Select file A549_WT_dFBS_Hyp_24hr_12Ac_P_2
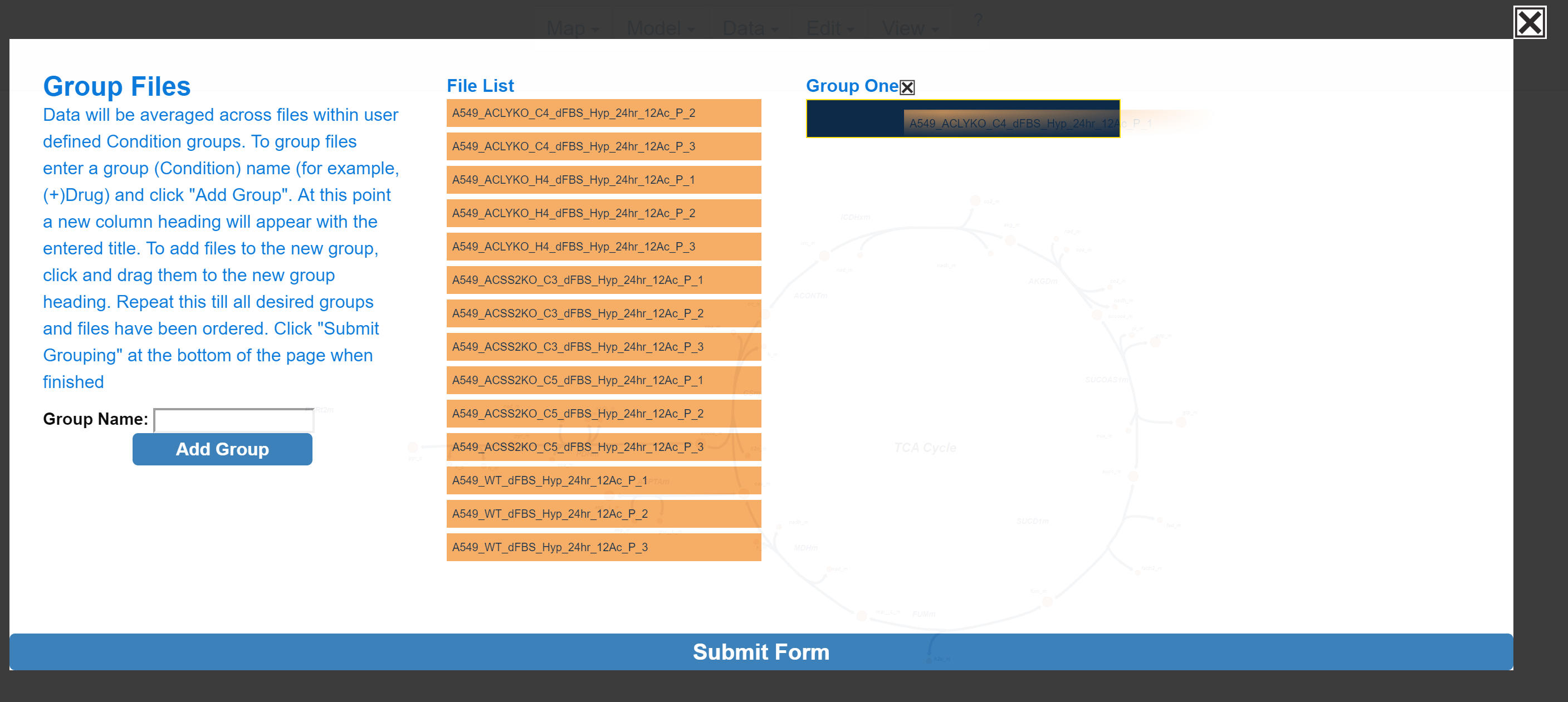The image size is (1568, 702). (604, 514)
